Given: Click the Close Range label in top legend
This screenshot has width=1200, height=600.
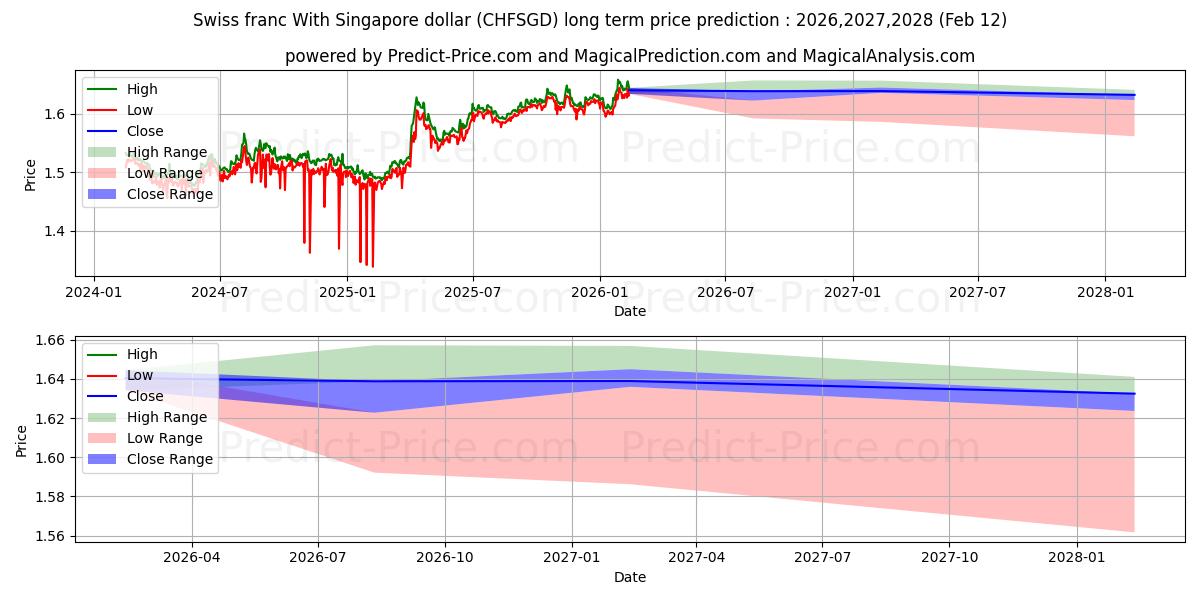Looking at the screenshot, I should coord(170,195).
